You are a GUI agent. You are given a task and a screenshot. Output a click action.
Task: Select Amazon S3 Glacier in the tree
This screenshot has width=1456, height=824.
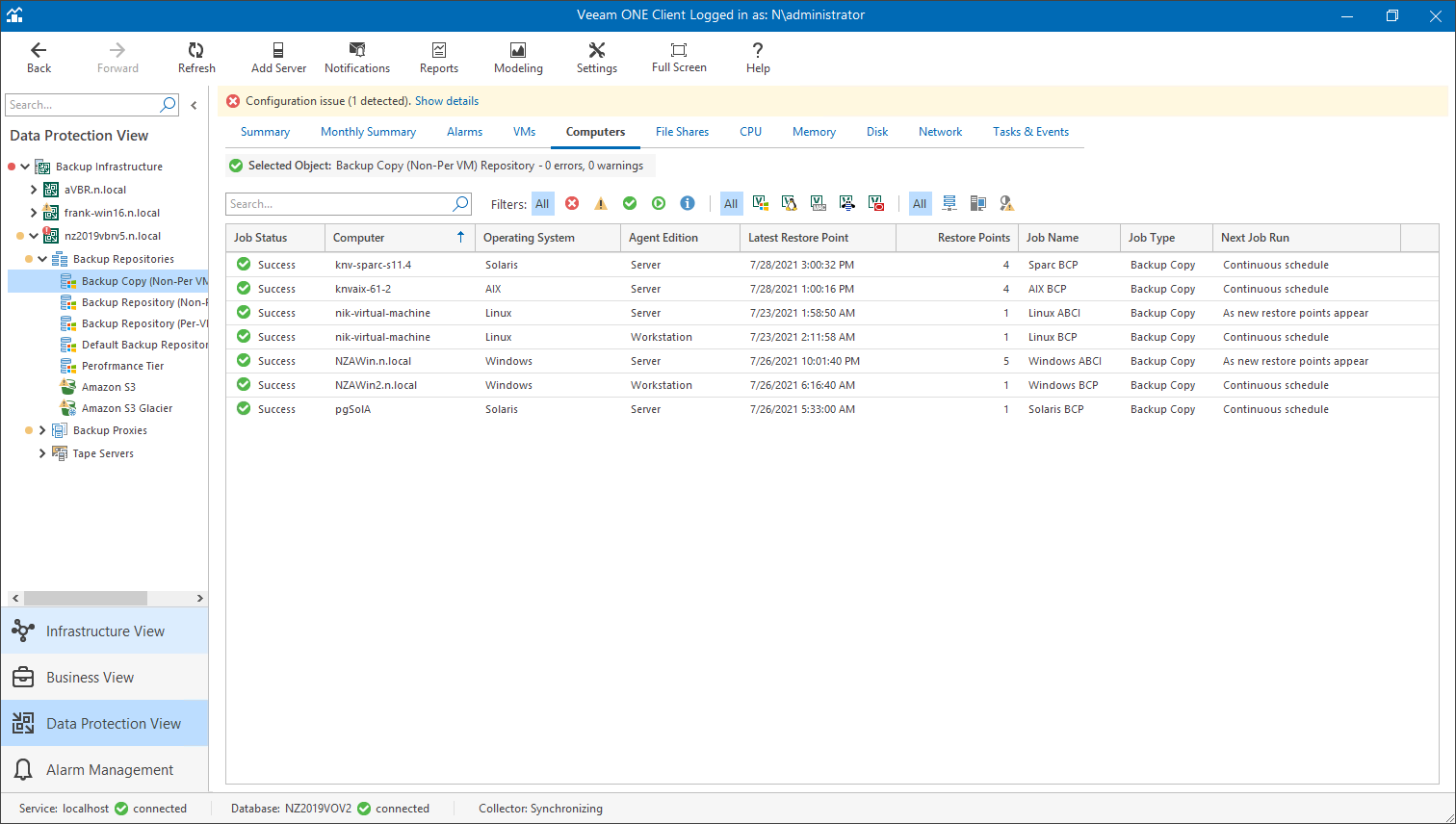pyautogui.click(x=127, y=408)
